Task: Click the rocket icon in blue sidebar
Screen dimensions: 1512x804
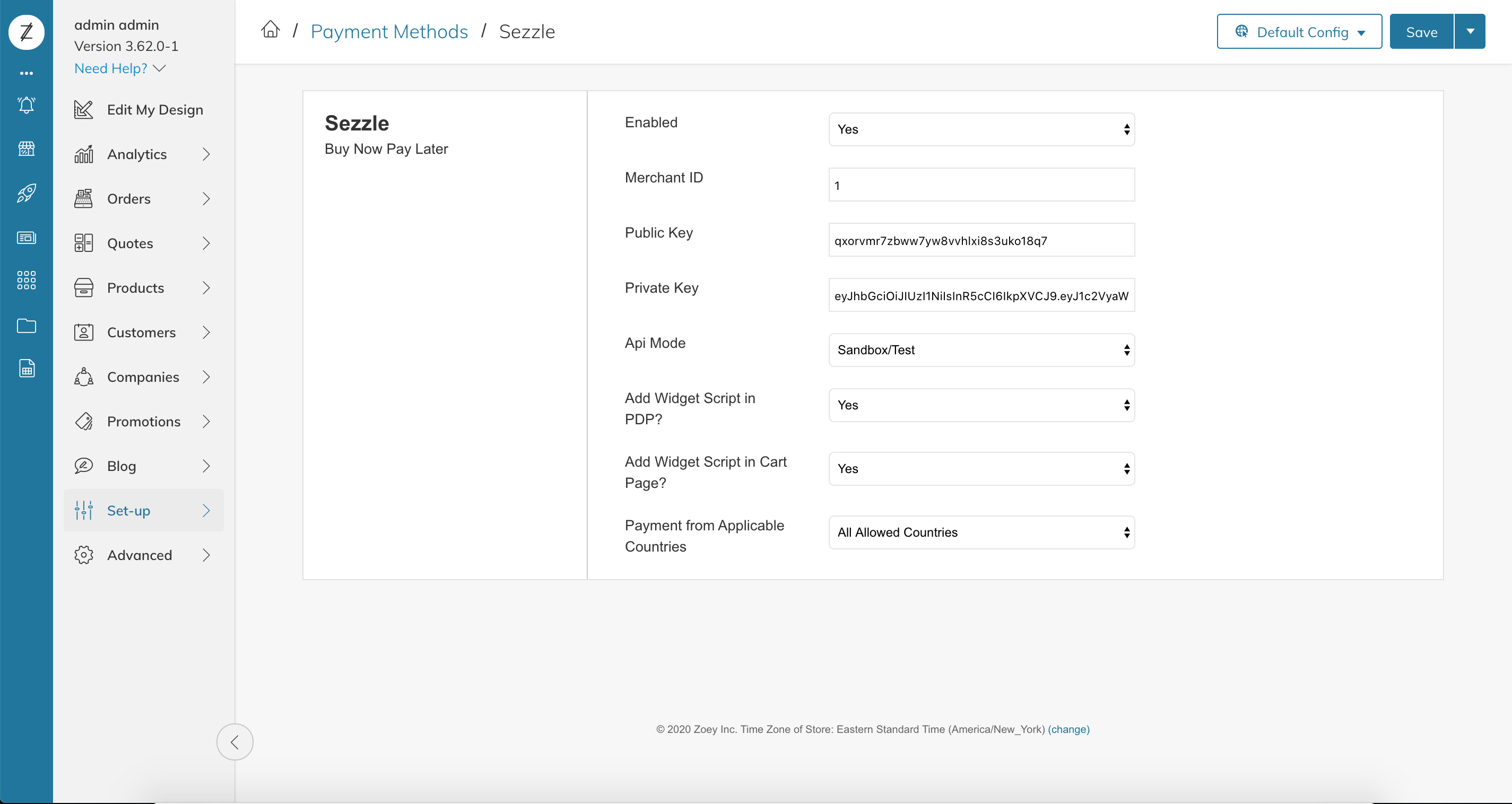Action: pyautogui.click(x=27, y=193)
